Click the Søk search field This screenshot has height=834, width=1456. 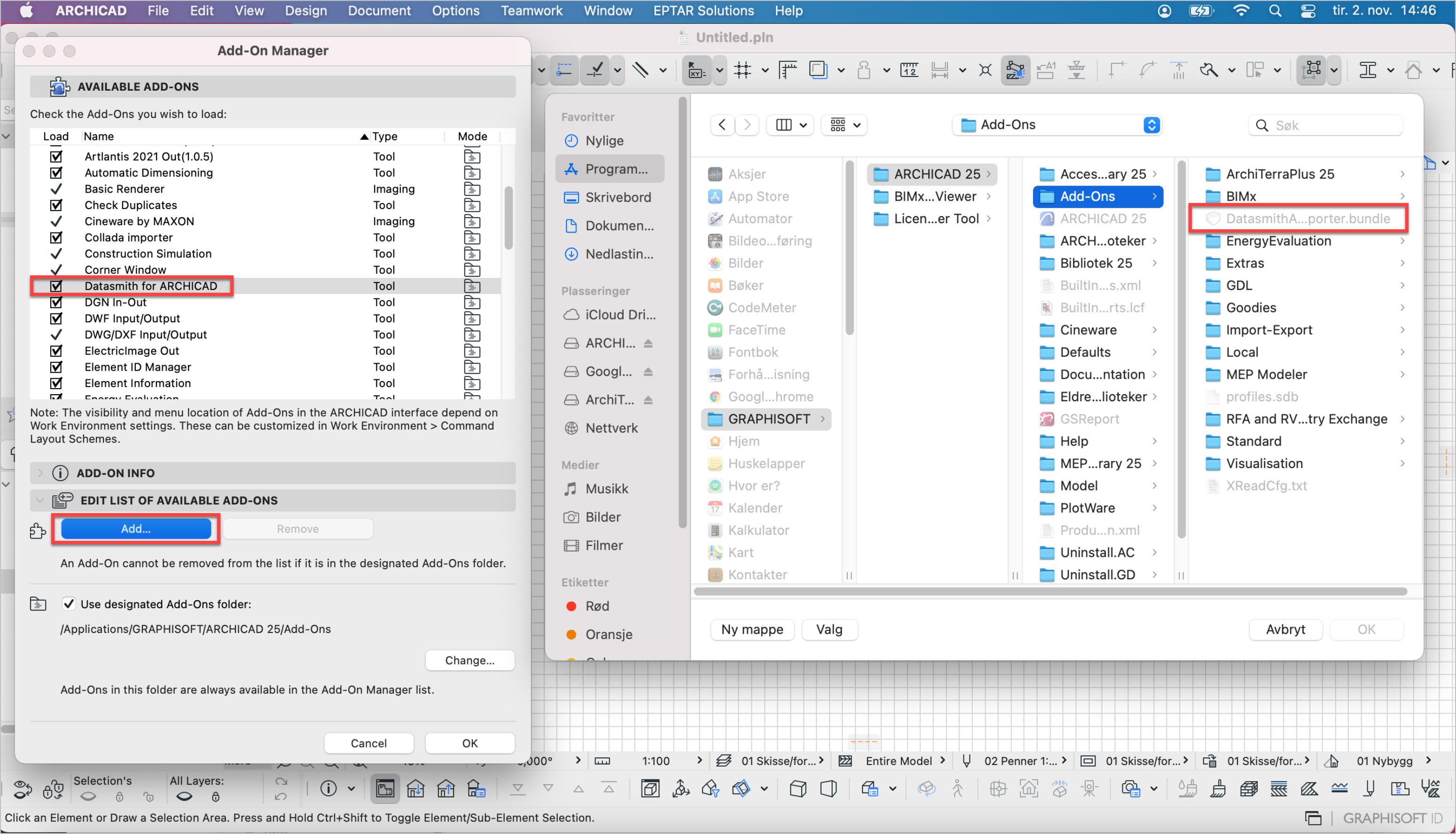(x=1325, y=125)
